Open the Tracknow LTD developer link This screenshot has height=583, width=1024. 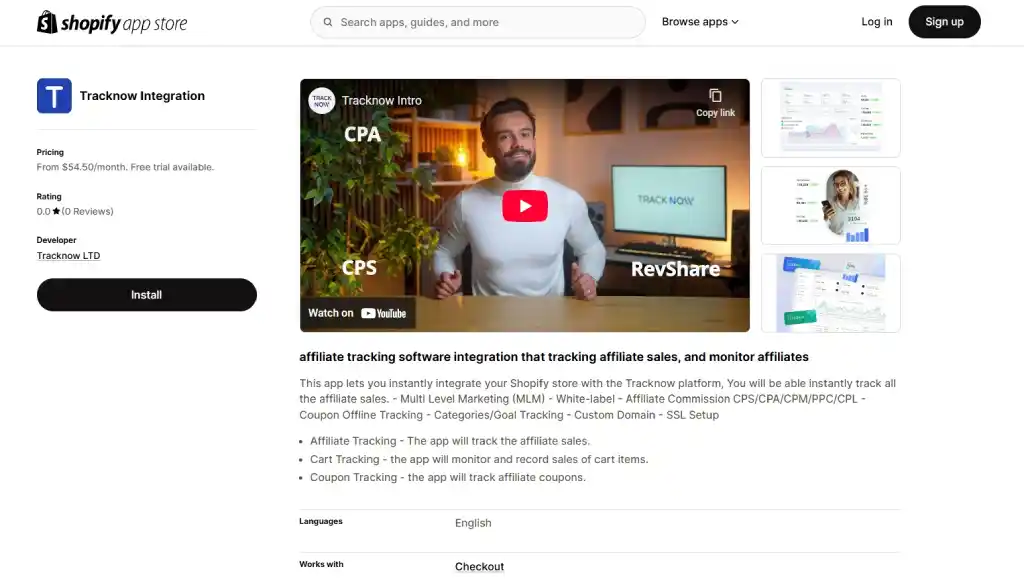68,255
